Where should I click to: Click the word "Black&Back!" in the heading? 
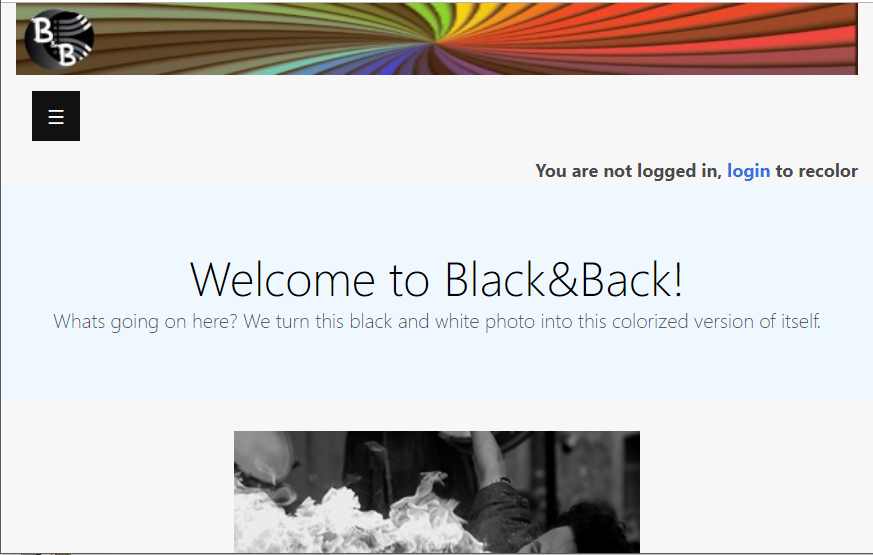point(563,279)
